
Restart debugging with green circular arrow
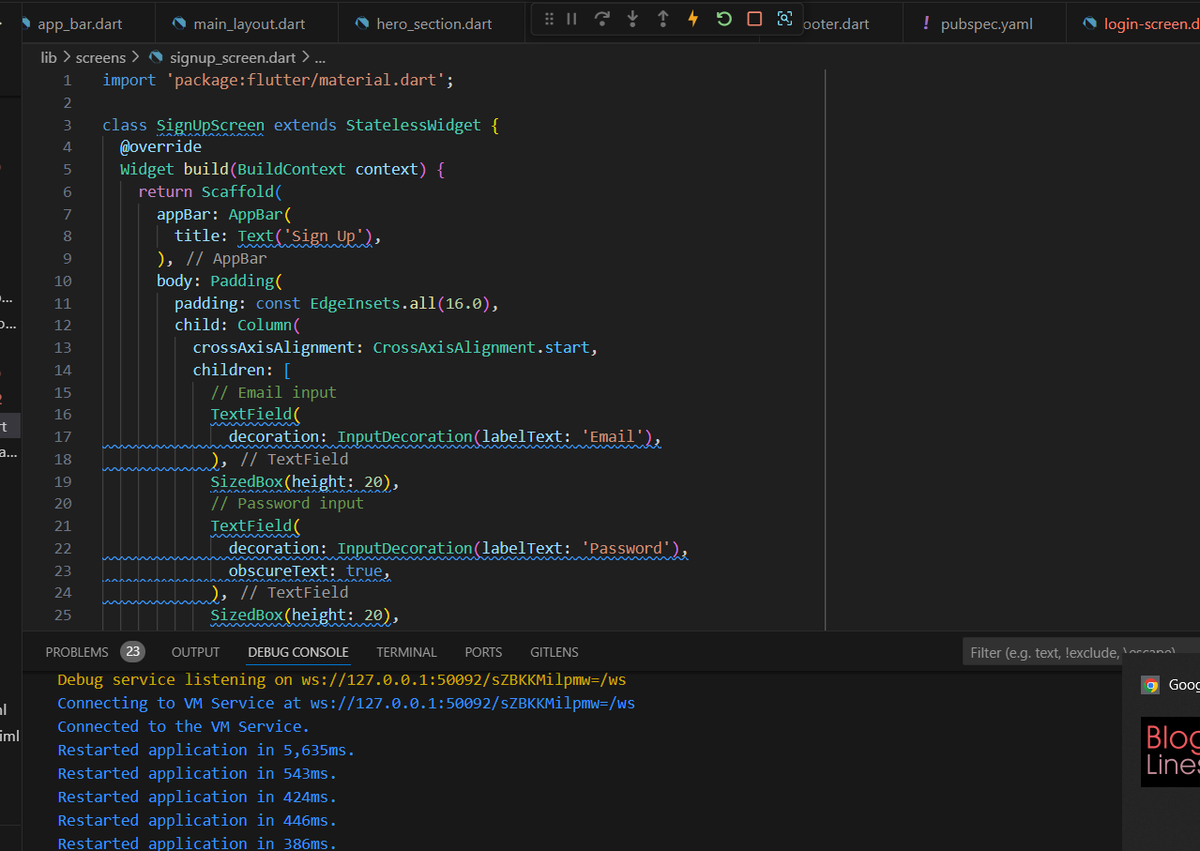(x=724, y=19)
